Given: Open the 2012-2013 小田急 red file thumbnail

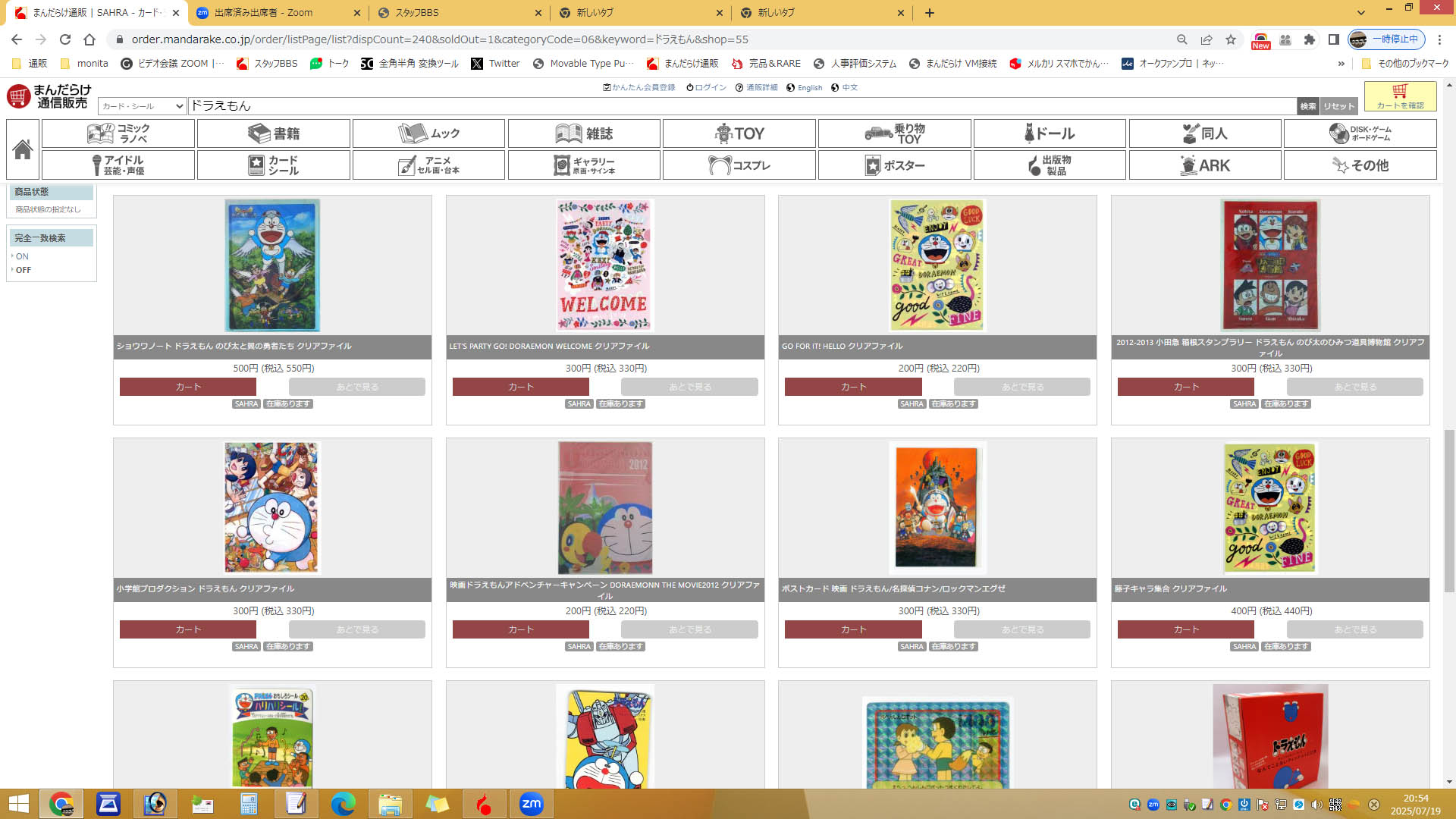Looking at the screenshot, I should [x=1270, y=265].
